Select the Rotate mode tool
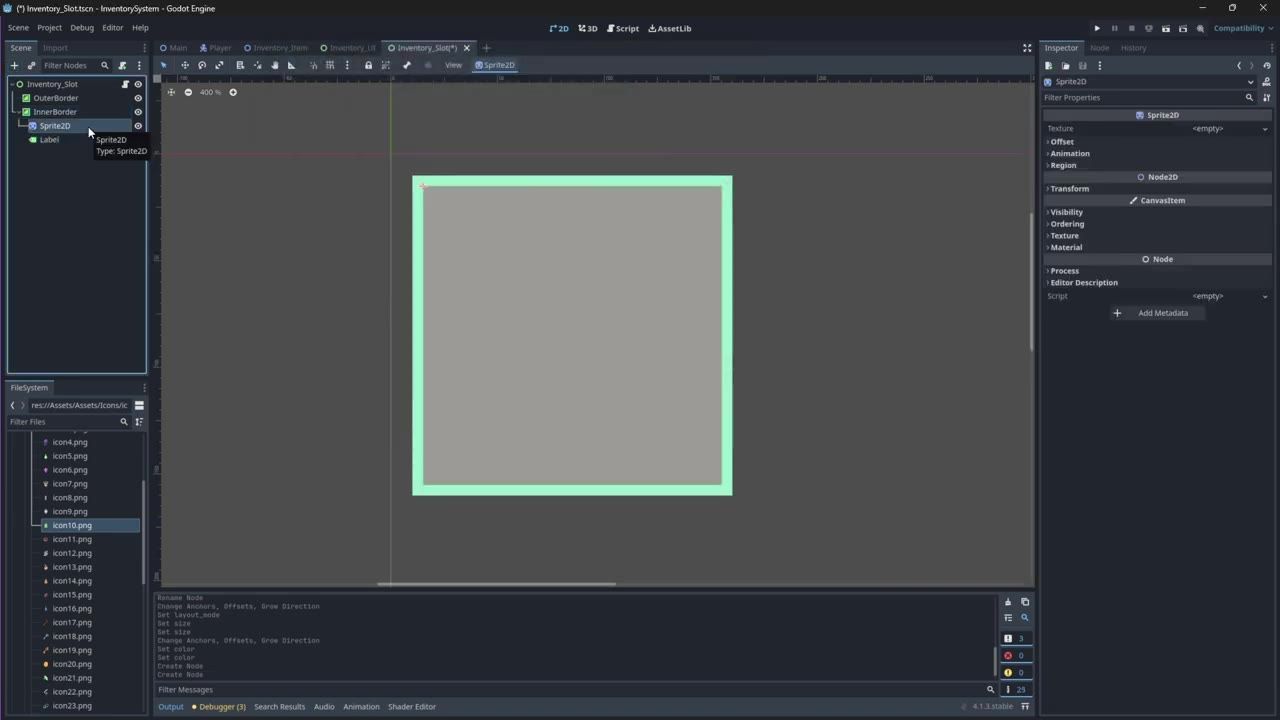 pyautogui.click(x=202, y=65)
